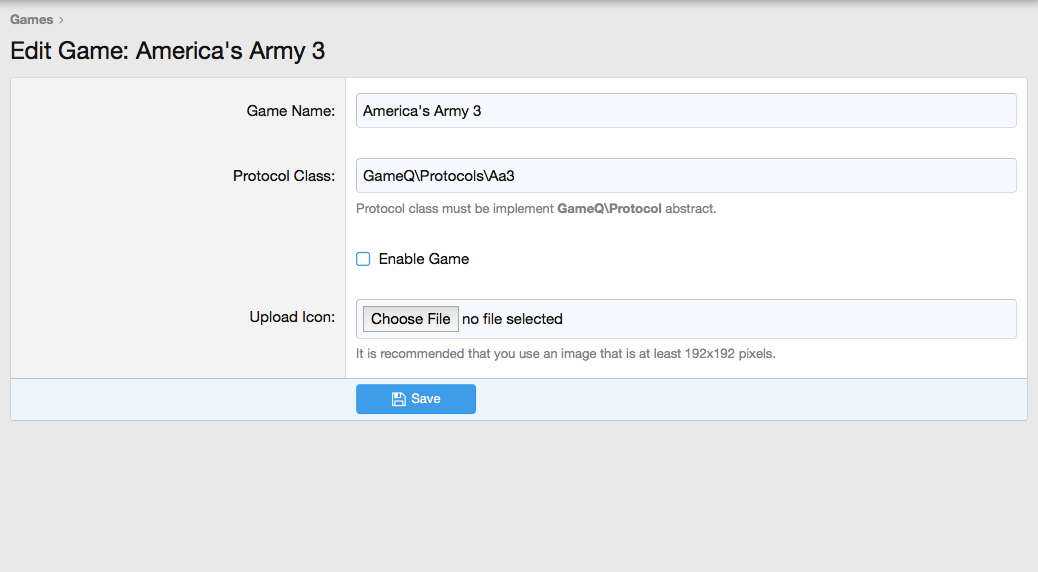Click the Save button text
This screenshot has height=572, width=1038.
426,399
